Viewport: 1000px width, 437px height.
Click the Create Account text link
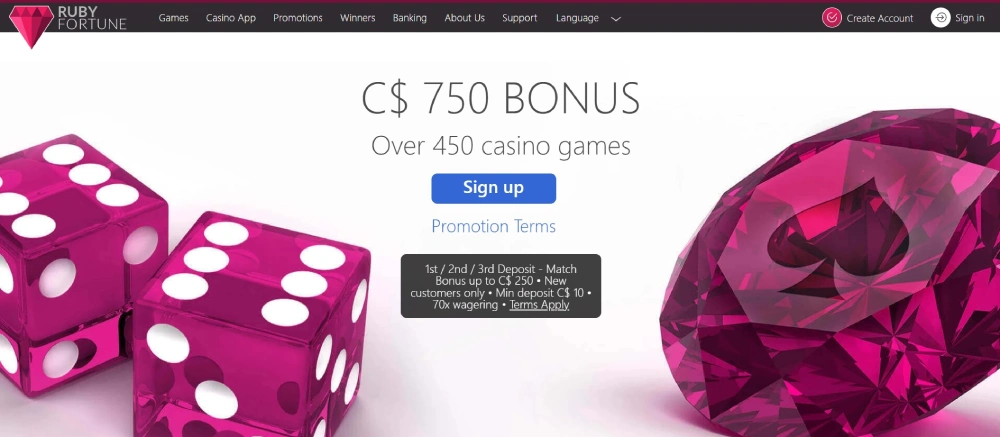pos(879,19)
